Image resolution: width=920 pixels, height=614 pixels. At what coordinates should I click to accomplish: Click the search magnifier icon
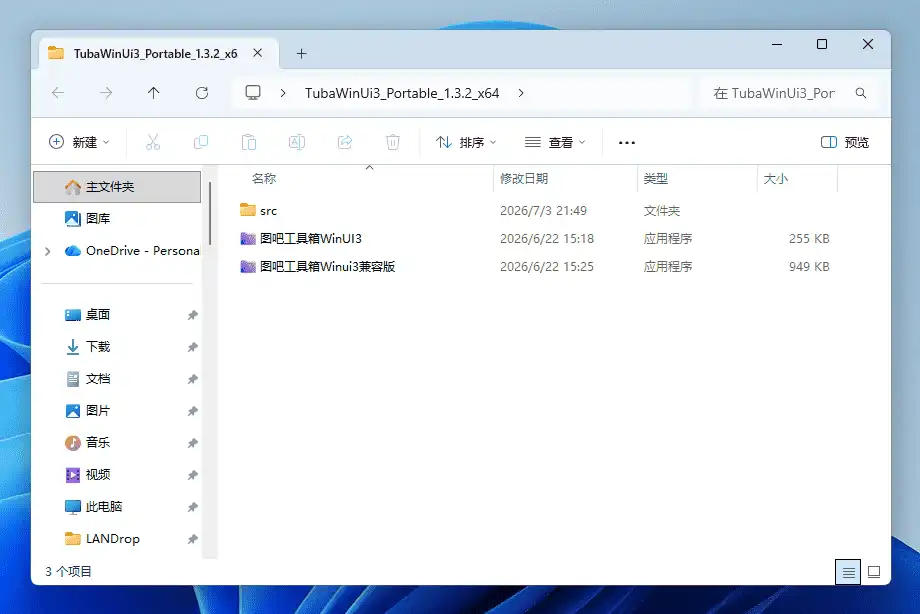tap(861, 93)
